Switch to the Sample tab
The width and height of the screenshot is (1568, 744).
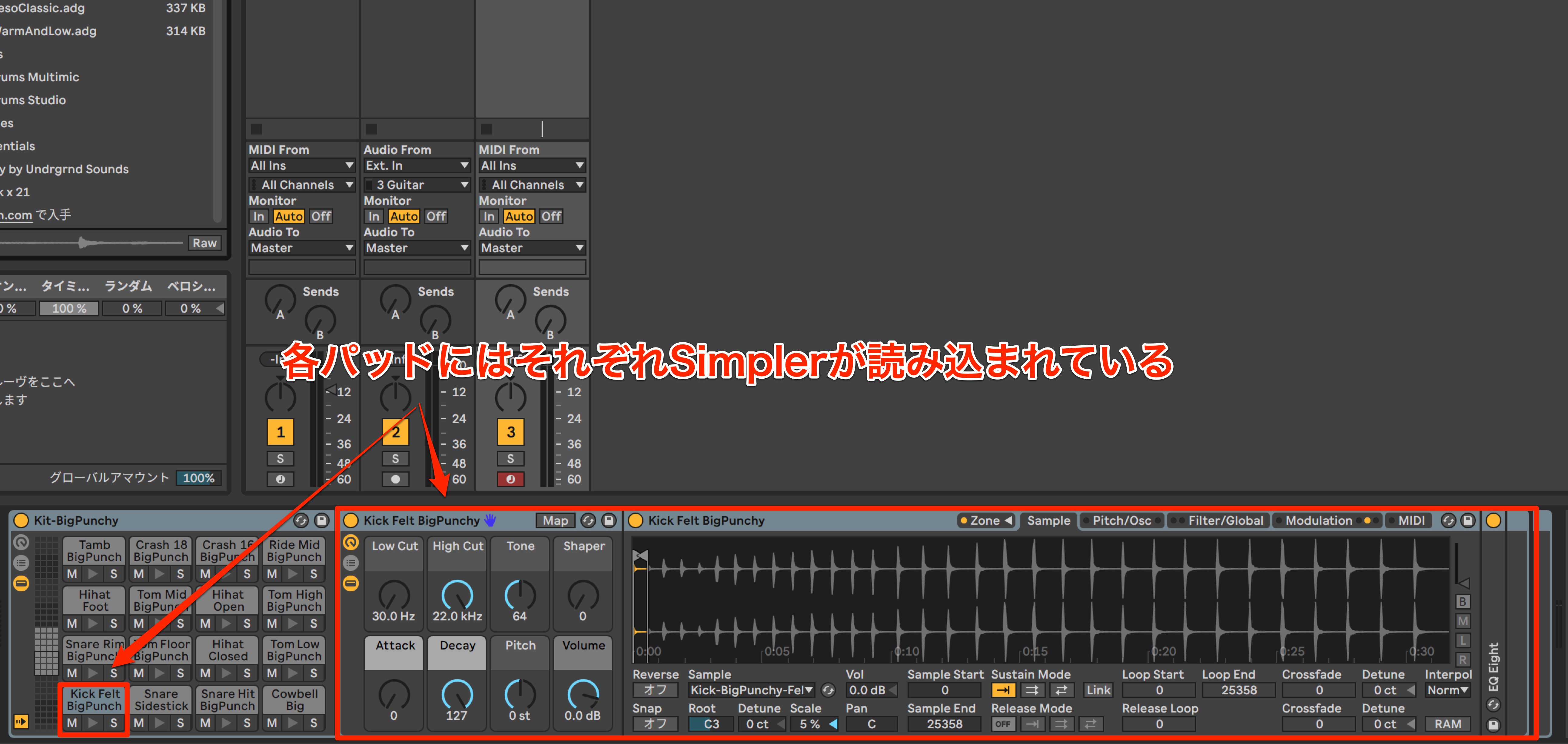click(x=1048, y=520)
